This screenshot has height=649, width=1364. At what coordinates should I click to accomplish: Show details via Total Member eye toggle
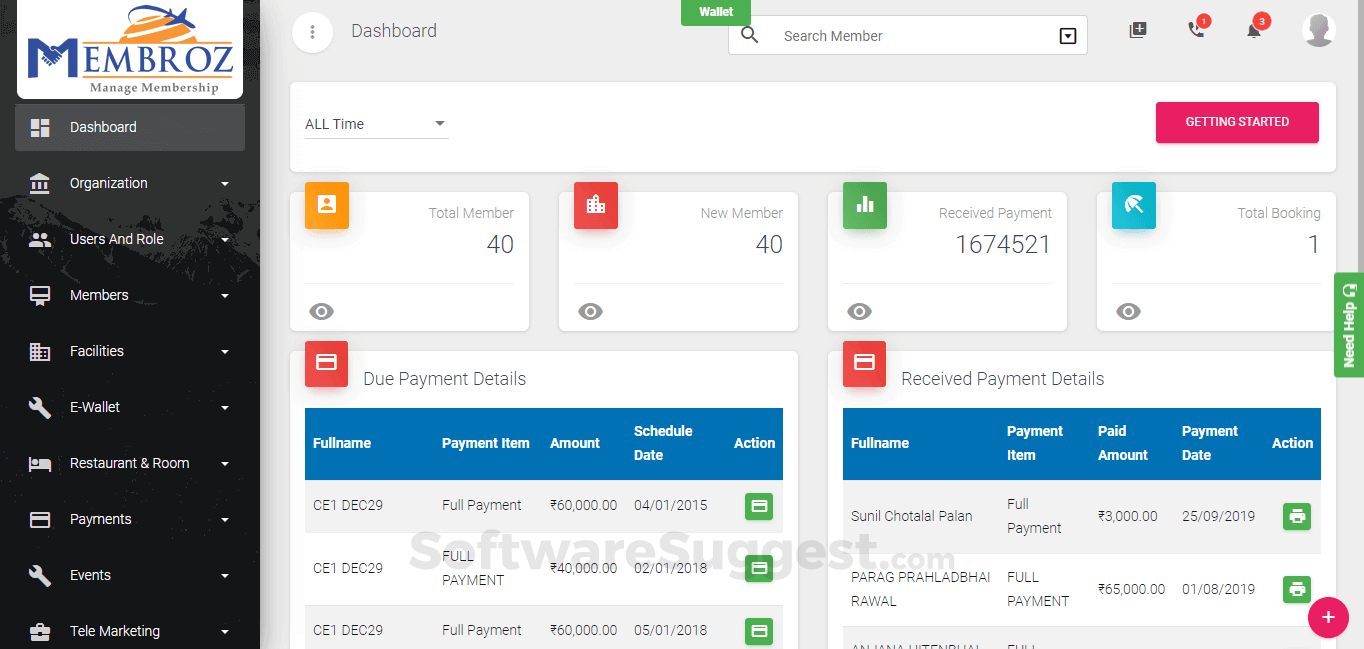pos(321,311)
